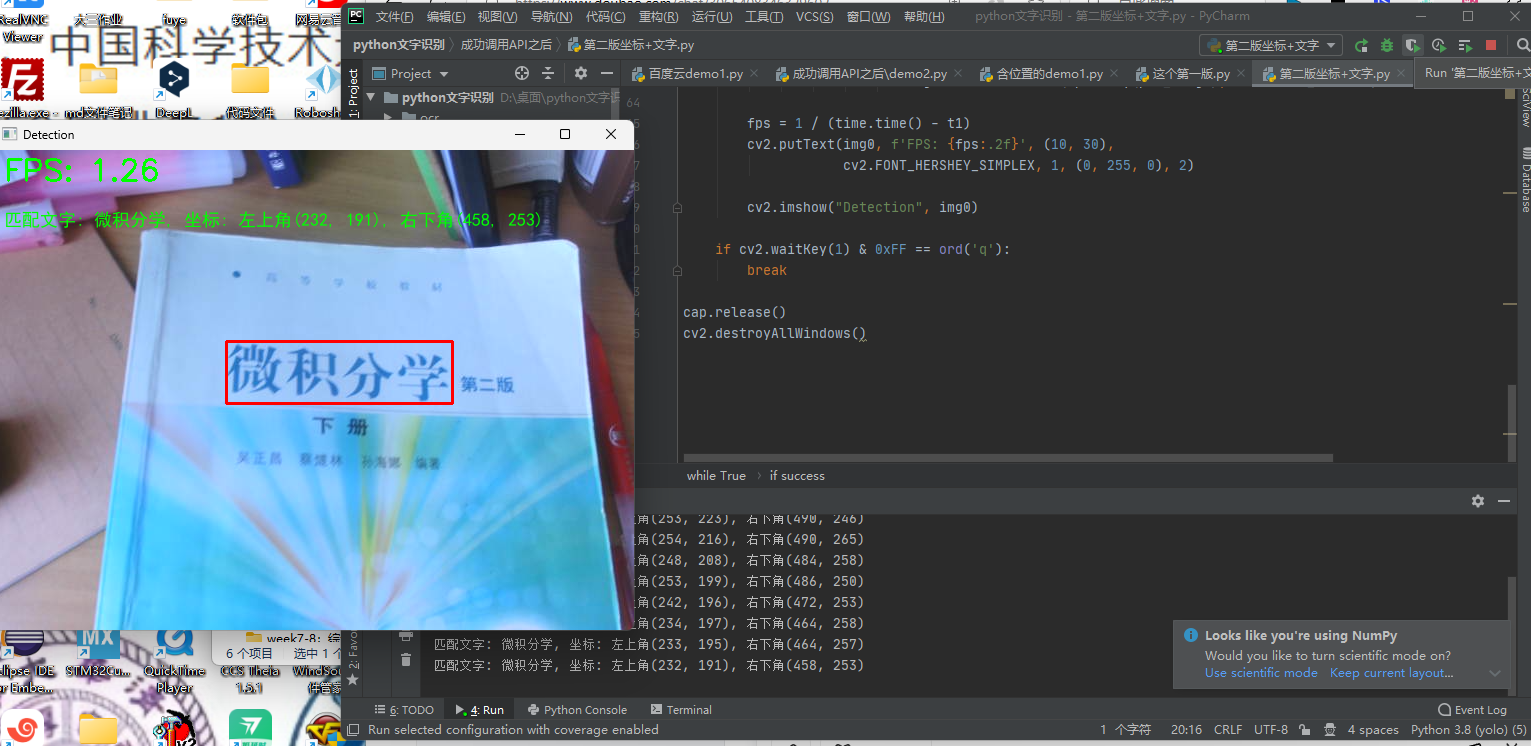Click 'while True' editor breadcrumb

coord(716,475)
